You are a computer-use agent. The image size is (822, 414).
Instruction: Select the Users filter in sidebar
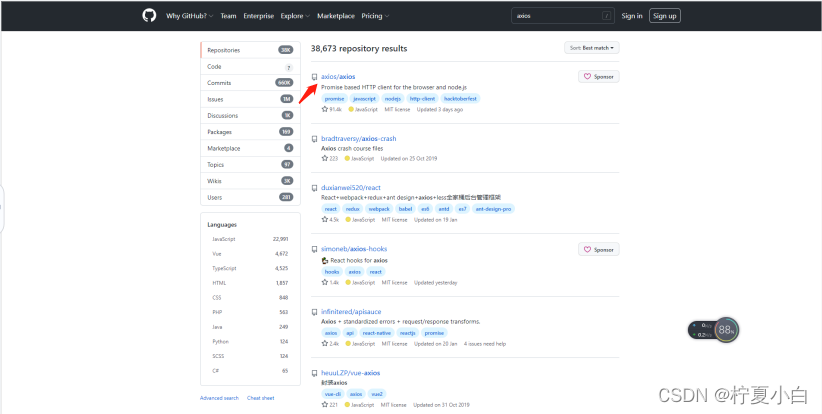pyautogui.click(x=251, y=198)
